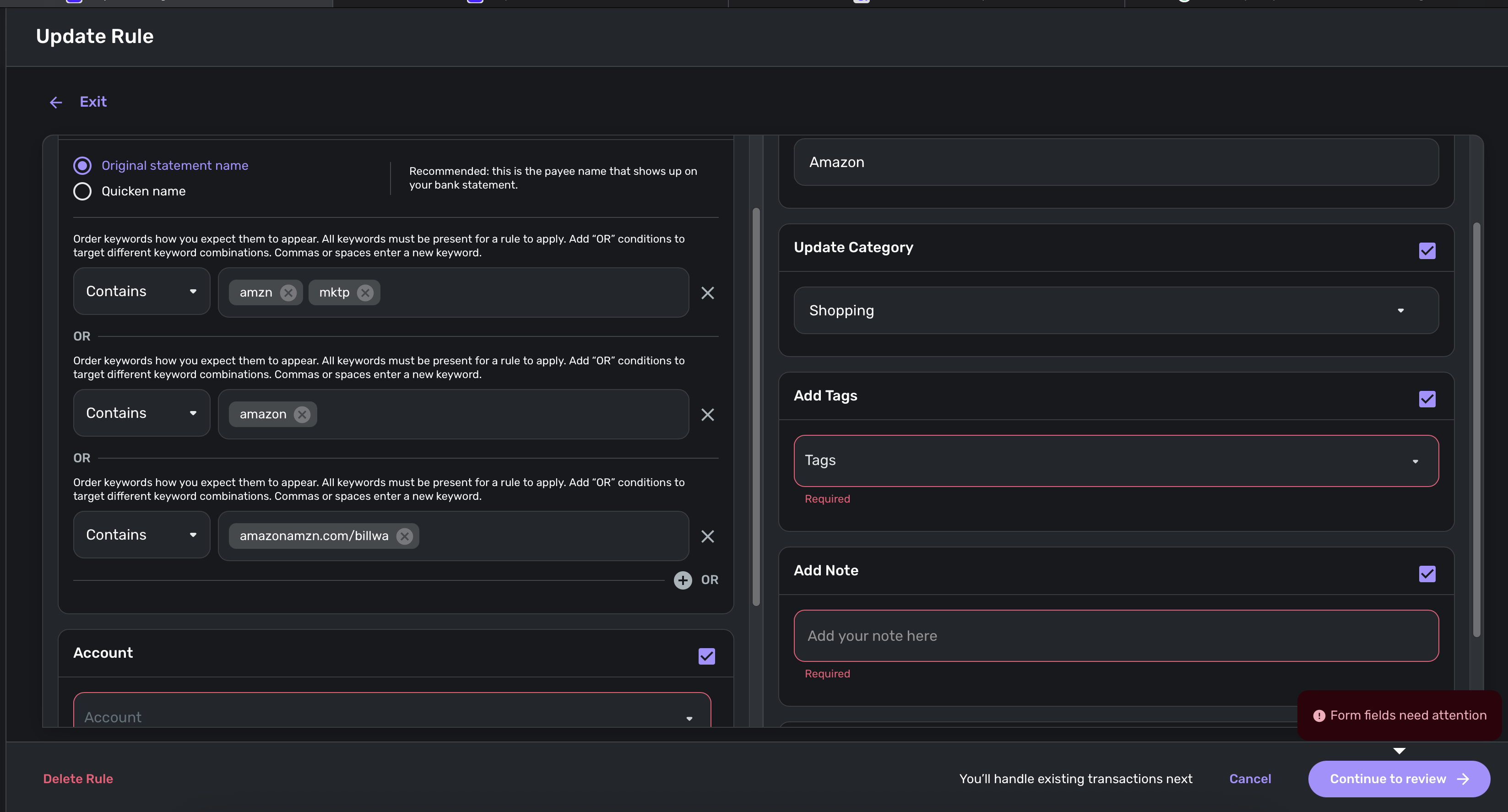Remove the amazonamzn.com/billwa keyword chip
1508x812 pixels.
coord(404,536)
